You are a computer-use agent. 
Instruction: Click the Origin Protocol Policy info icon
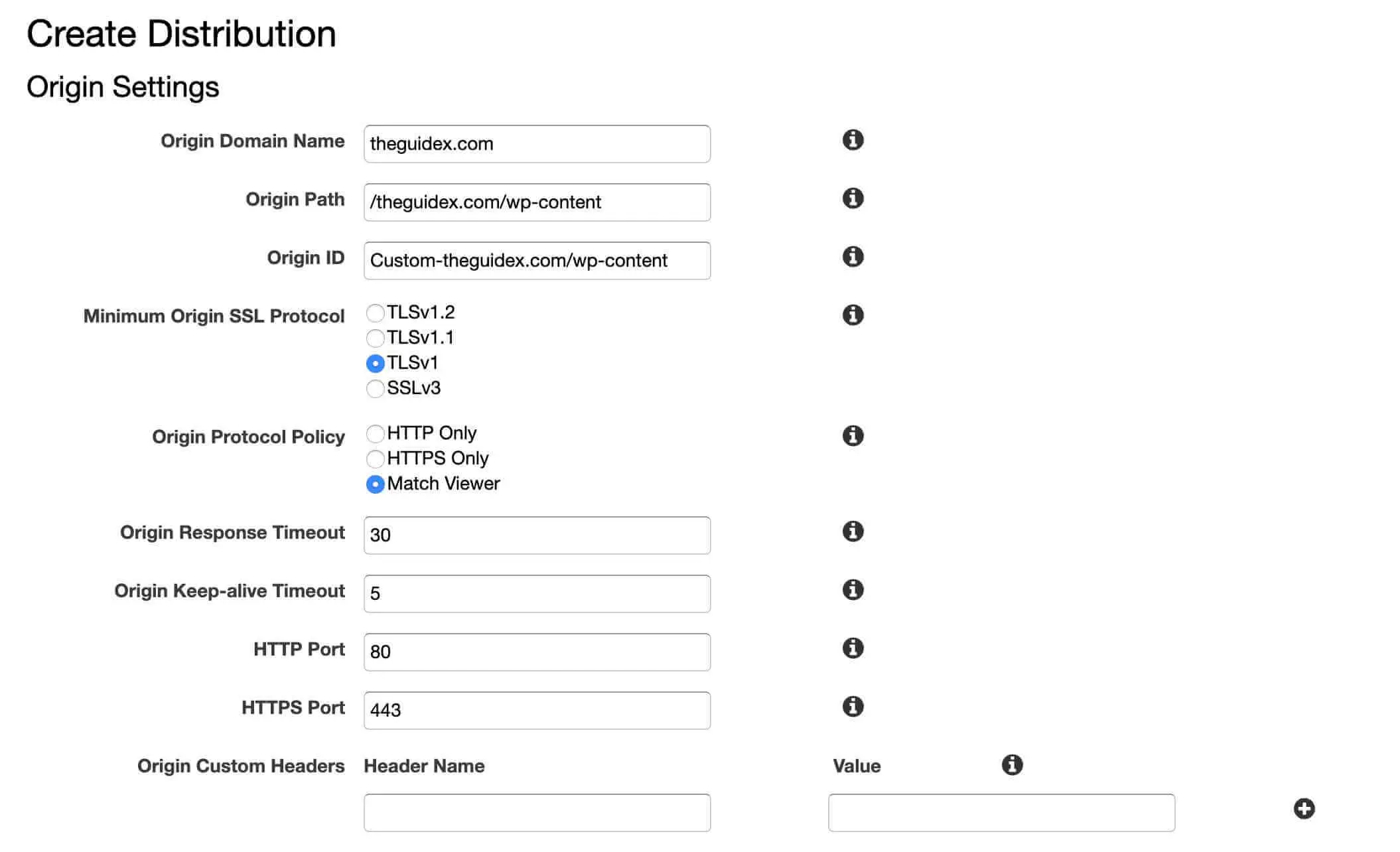click(853, 436)
